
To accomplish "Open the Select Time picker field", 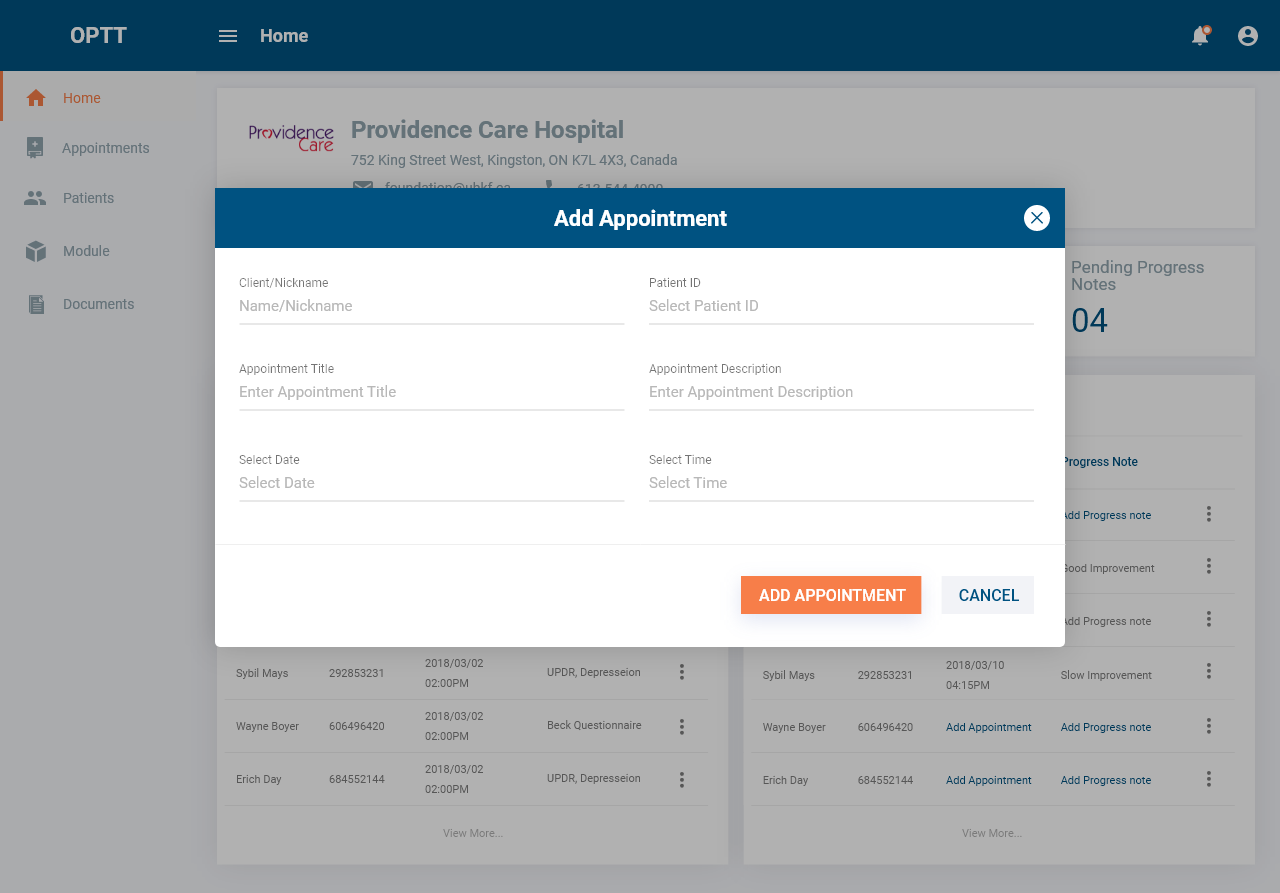I will (840, 483).
